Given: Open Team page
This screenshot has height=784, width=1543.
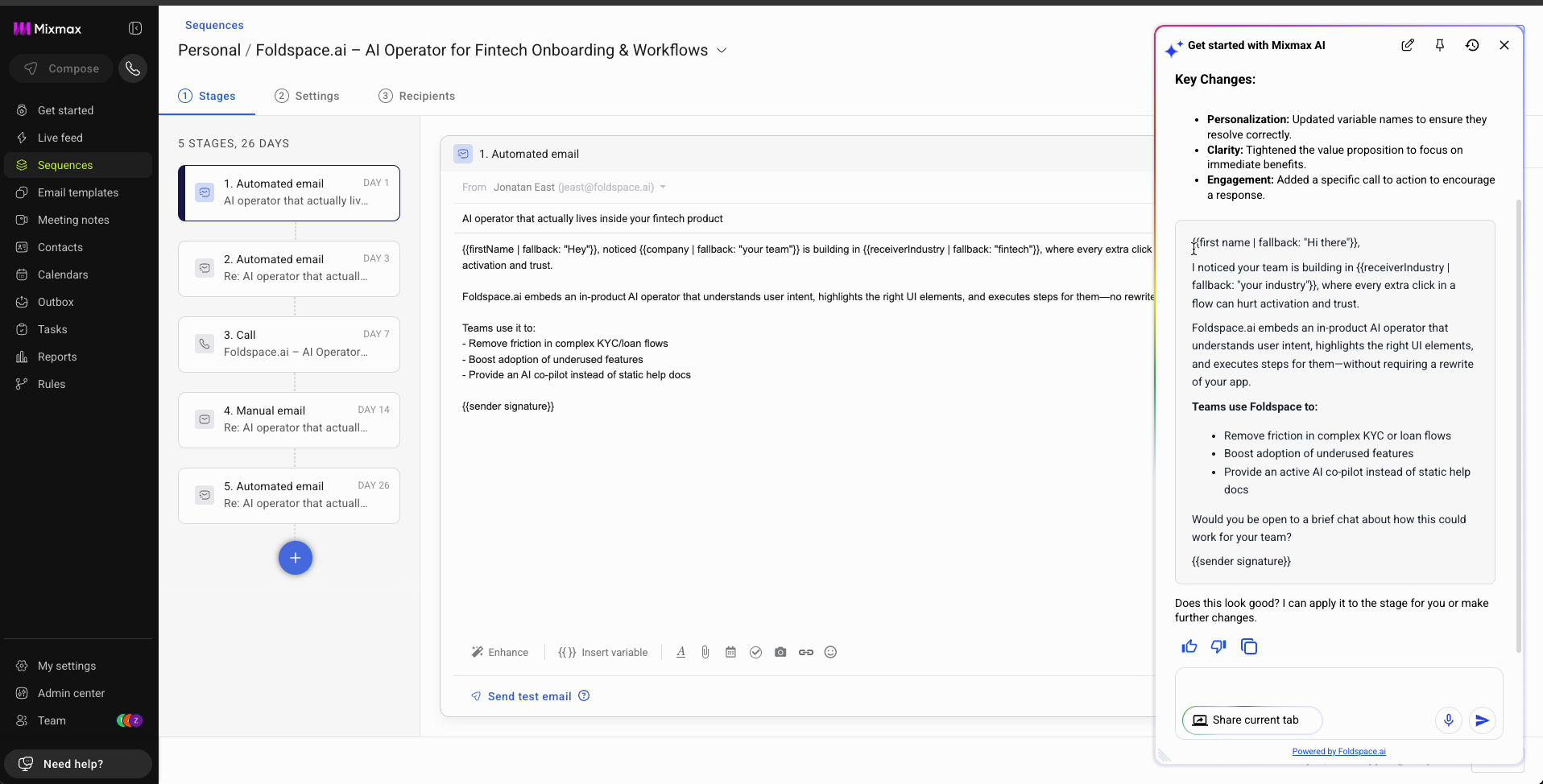Looking at the screenshot, I should pyautogui.click(x=77, y=720).
